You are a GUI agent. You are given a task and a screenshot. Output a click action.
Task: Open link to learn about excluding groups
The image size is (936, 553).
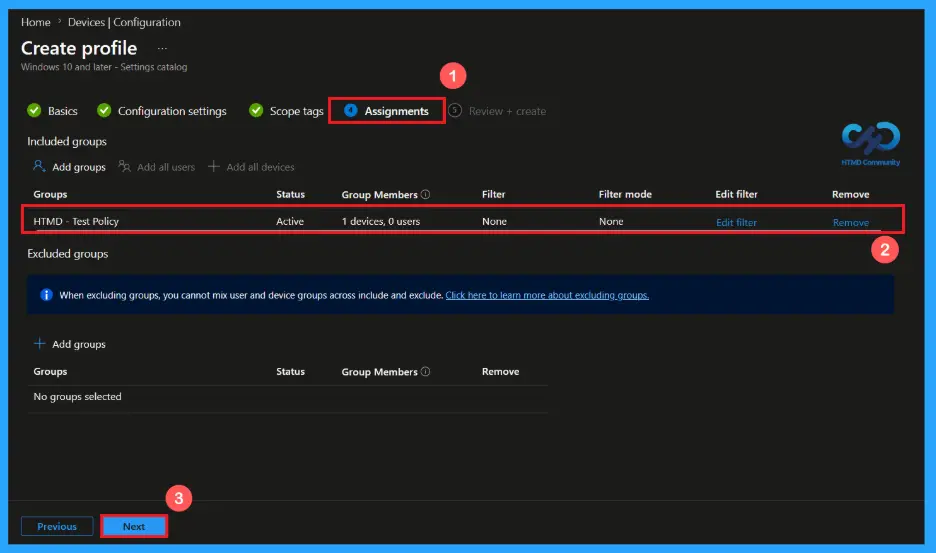(547, 295)
